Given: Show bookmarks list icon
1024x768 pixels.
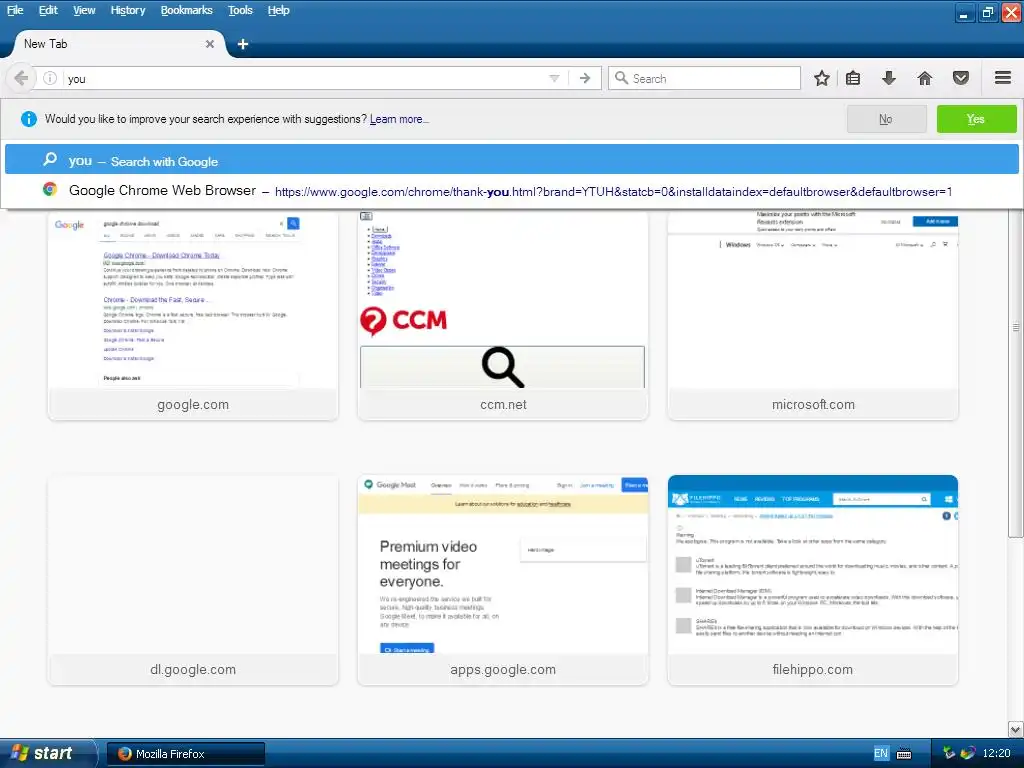Looking at the screenshot, I should point(853,78).
